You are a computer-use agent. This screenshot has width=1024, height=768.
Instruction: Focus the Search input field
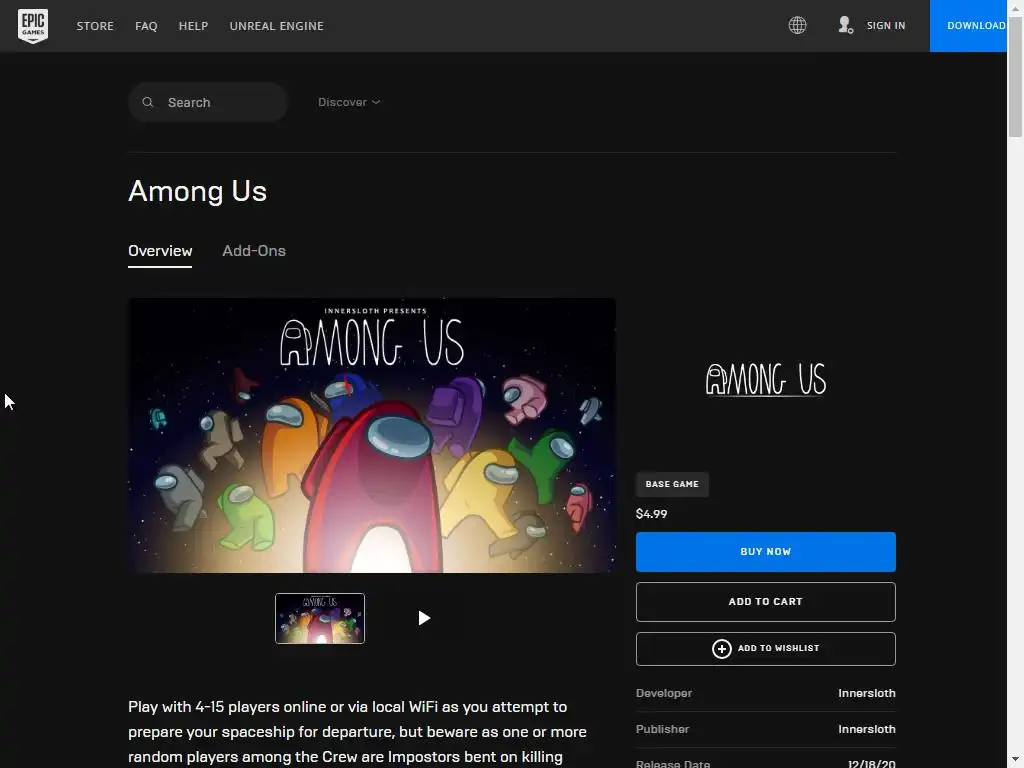coord(208,103)
